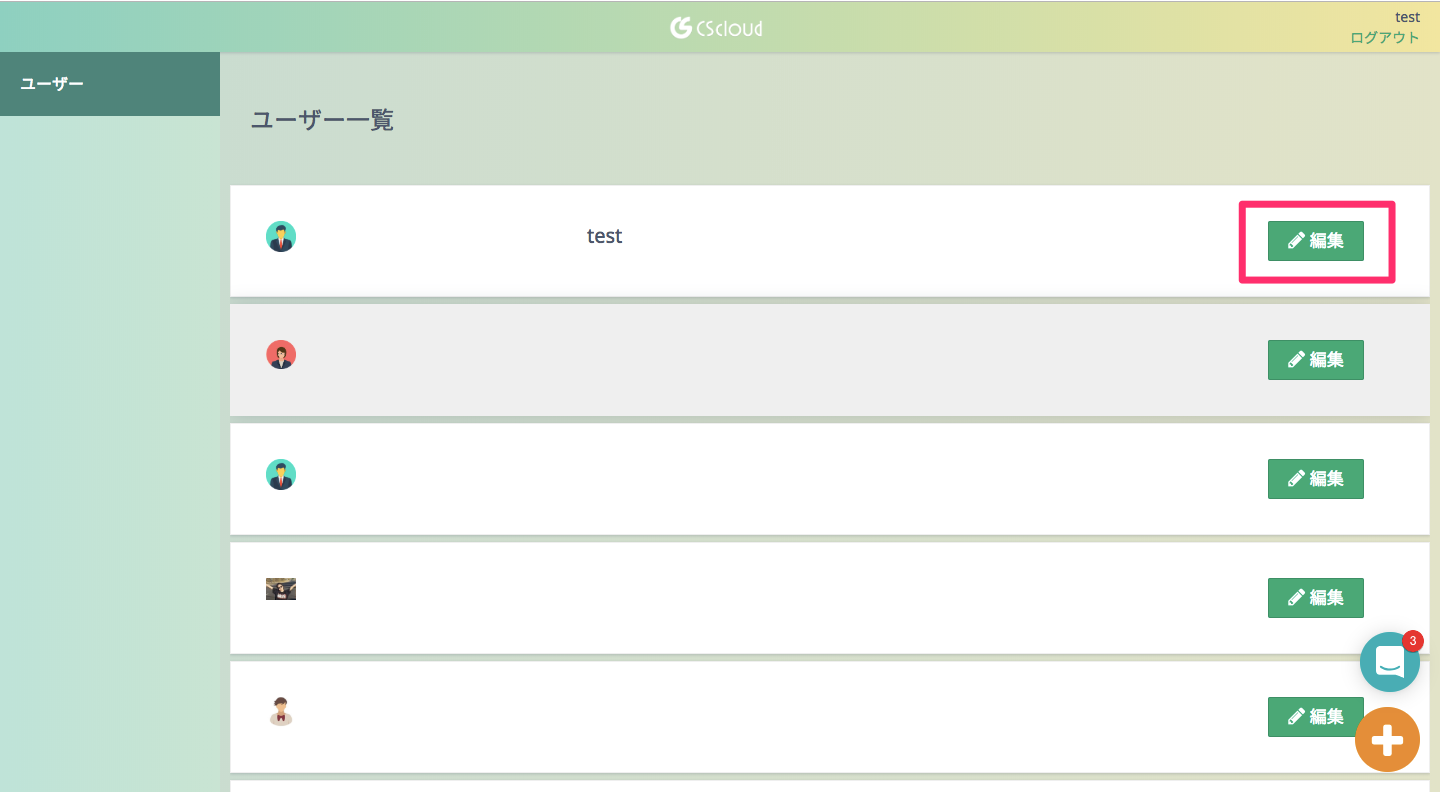This screenshot has width=1440, height=792.
Task: Click the photo thumbnail avatar in fourth row
Action: click(x=281, y=589)
